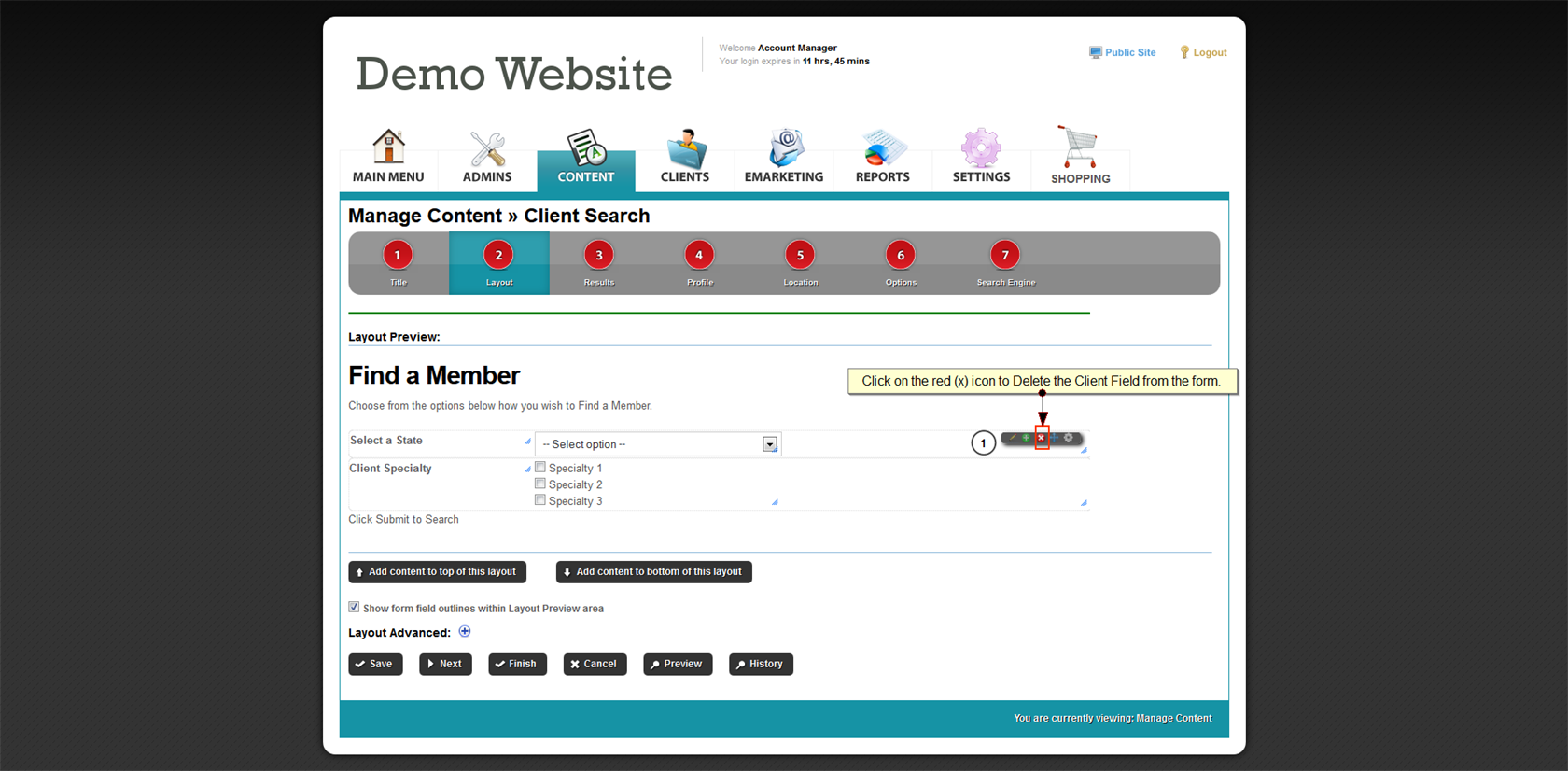
Task: Click the pencil edit field icon
Action: coord(1013,438)
